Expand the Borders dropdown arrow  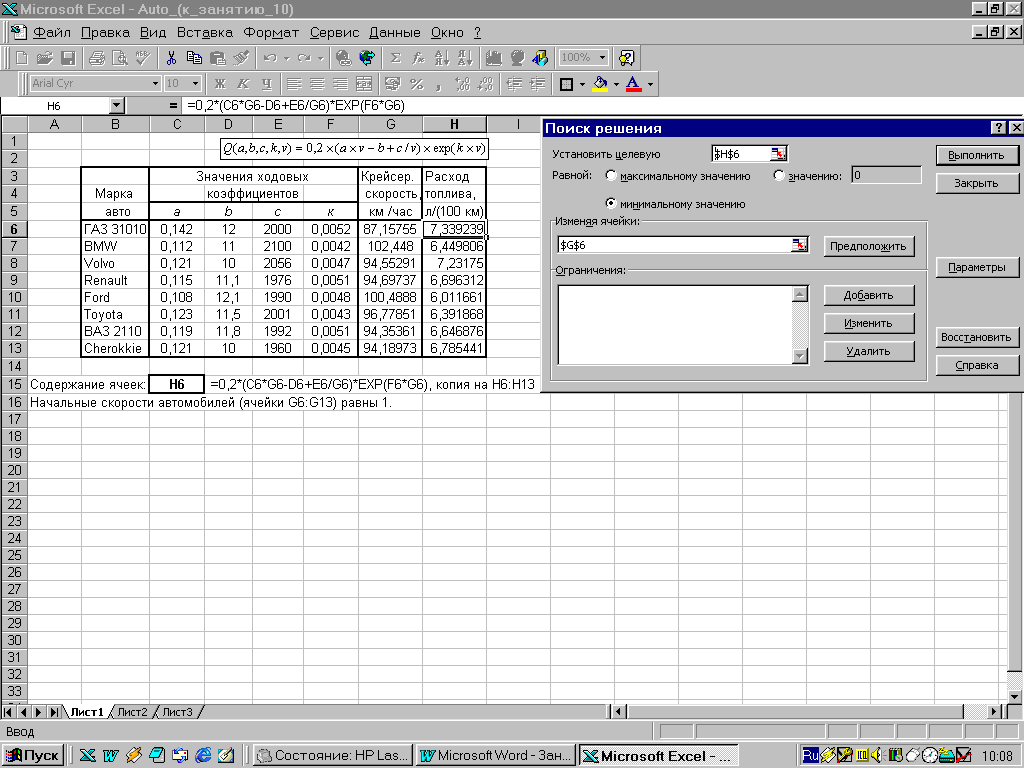[582, 84]
